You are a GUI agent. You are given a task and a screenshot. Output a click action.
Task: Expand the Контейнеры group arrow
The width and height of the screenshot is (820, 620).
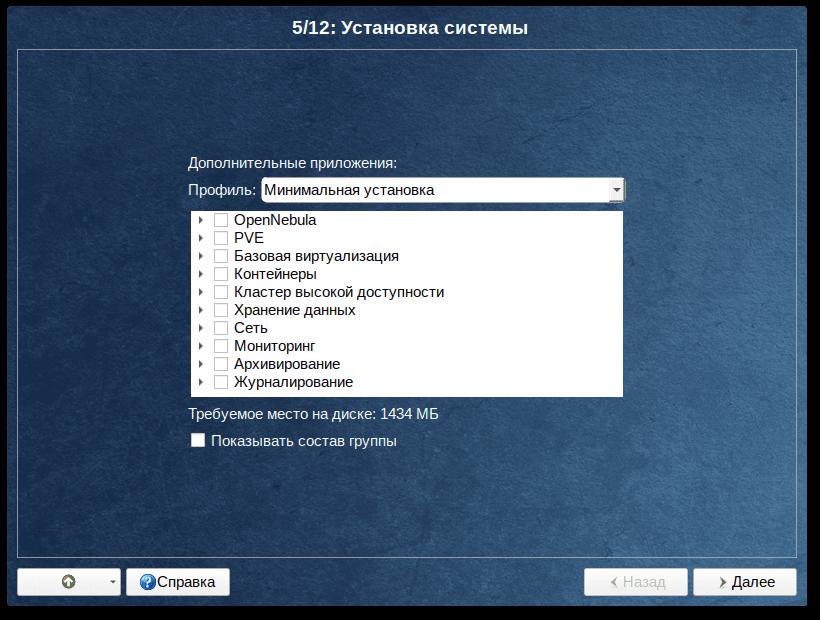[201, 274]
